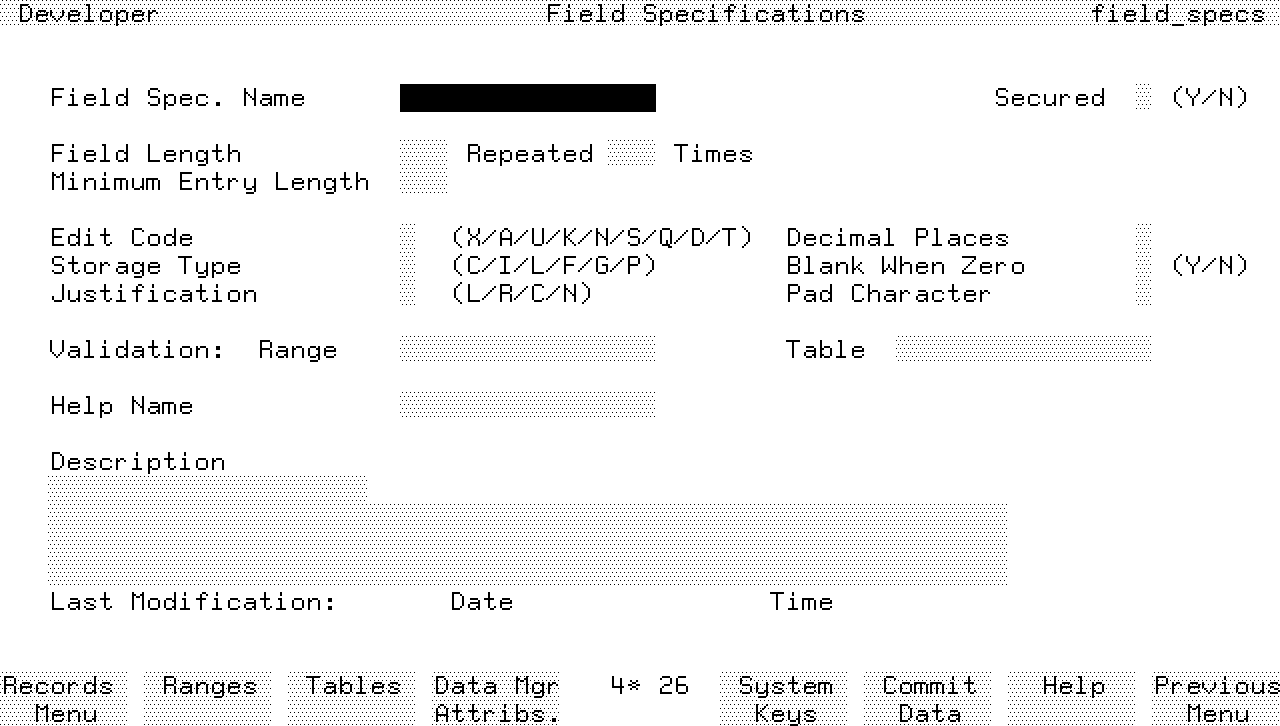The image size is (1280, 726).
Task: Go to Previous Menu function key
Action: pyautogui.click(x=1216, y=699)
